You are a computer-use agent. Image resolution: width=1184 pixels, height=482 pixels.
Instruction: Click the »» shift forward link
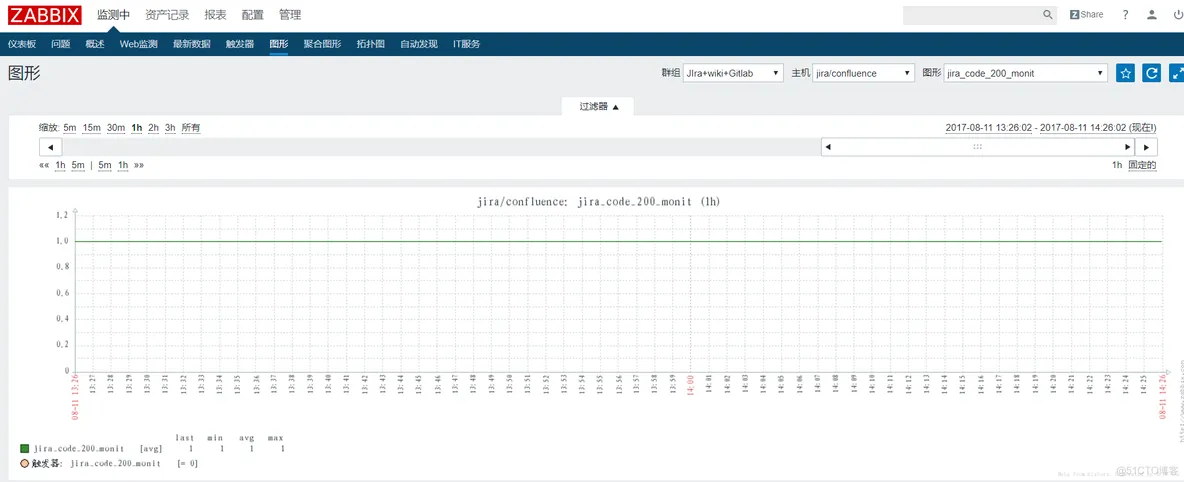[x=139, y=165]
